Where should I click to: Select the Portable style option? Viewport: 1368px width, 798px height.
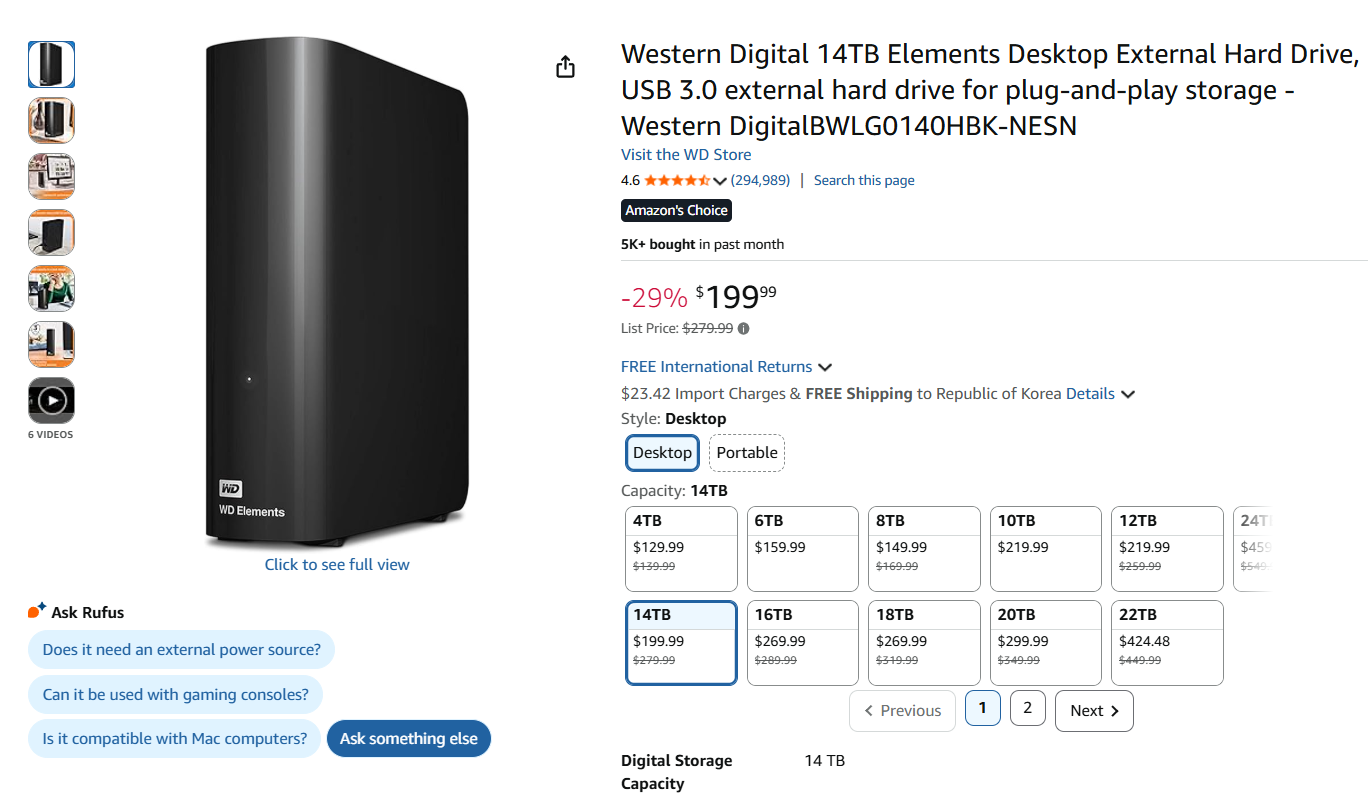[x=747, y=452]
